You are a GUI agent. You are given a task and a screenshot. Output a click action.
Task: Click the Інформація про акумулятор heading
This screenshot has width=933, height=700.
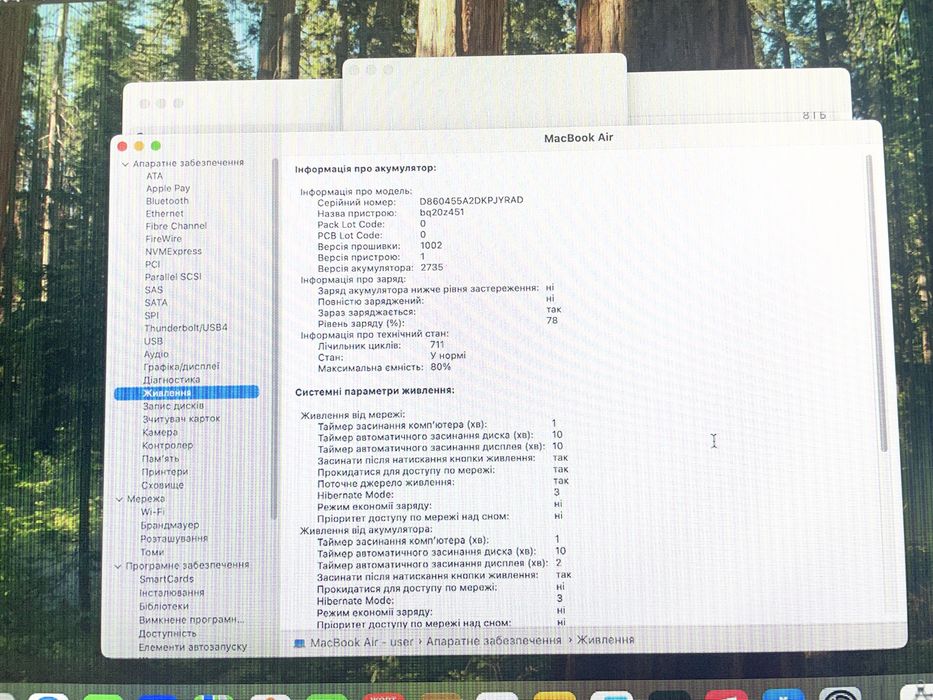365,168
